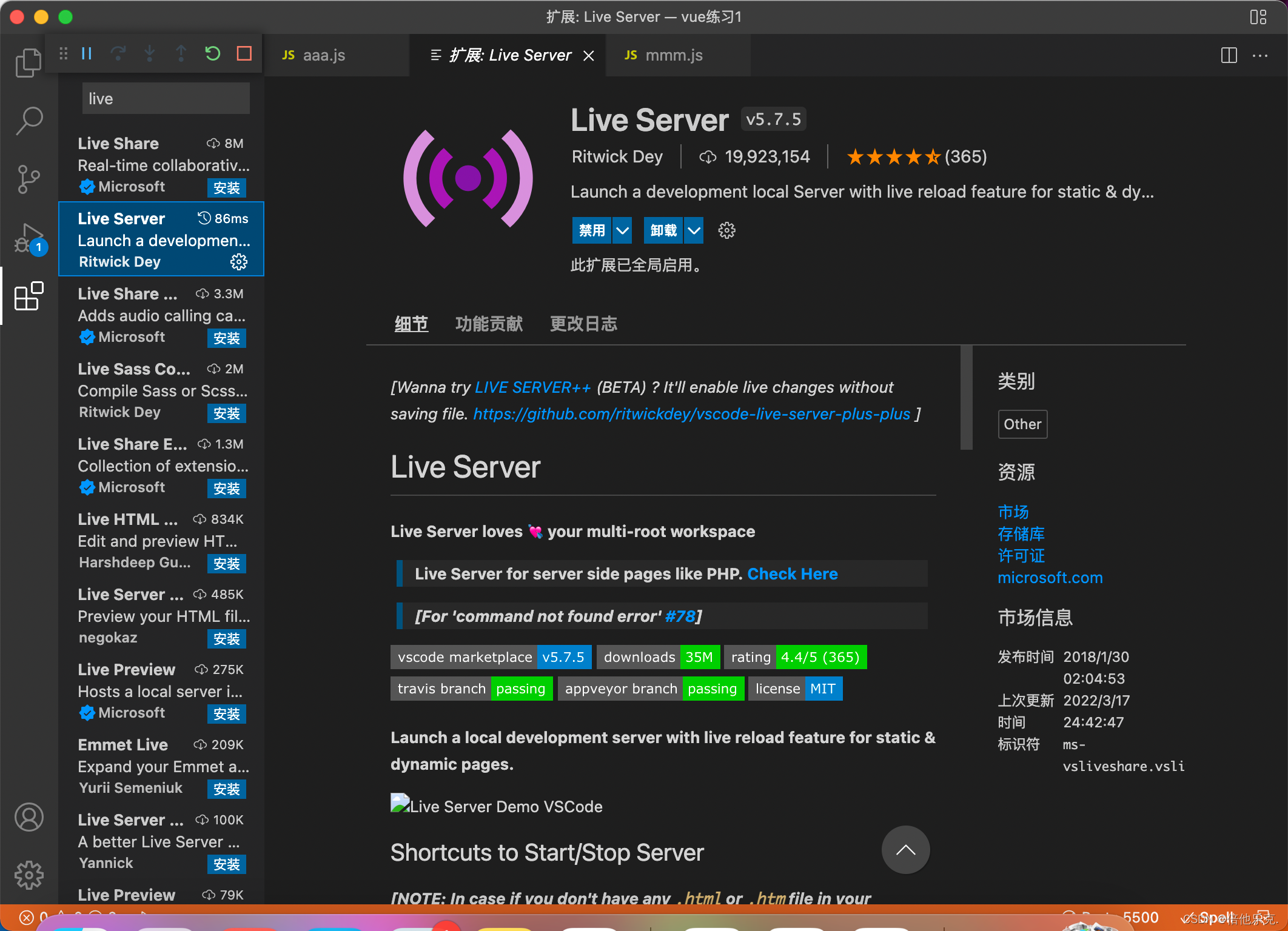Switch to the mmm.js editor tab
1288x931 pixels.
tap(673, 55)
